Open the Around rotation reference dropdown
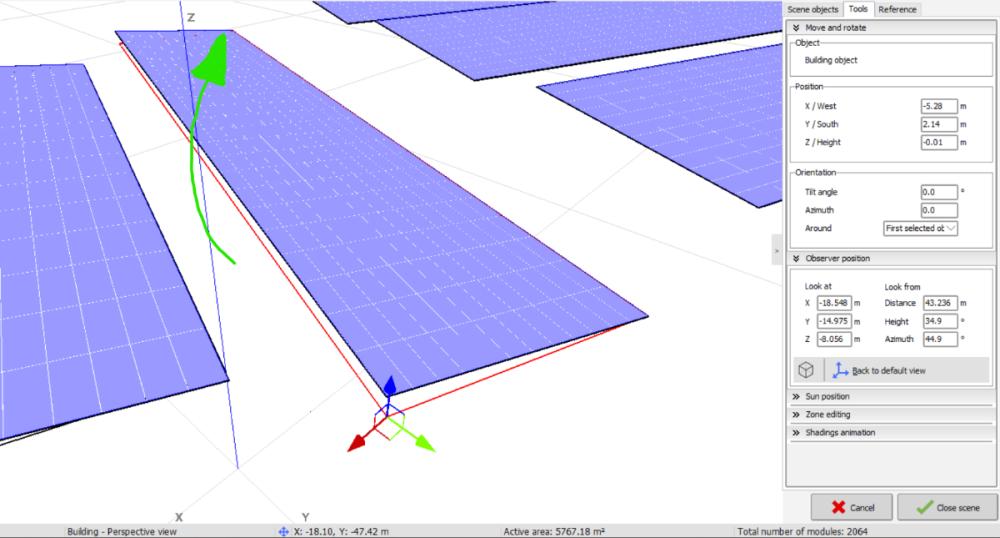The height and width of the screenshot is (538, 1000). click(x=920, y=228)
